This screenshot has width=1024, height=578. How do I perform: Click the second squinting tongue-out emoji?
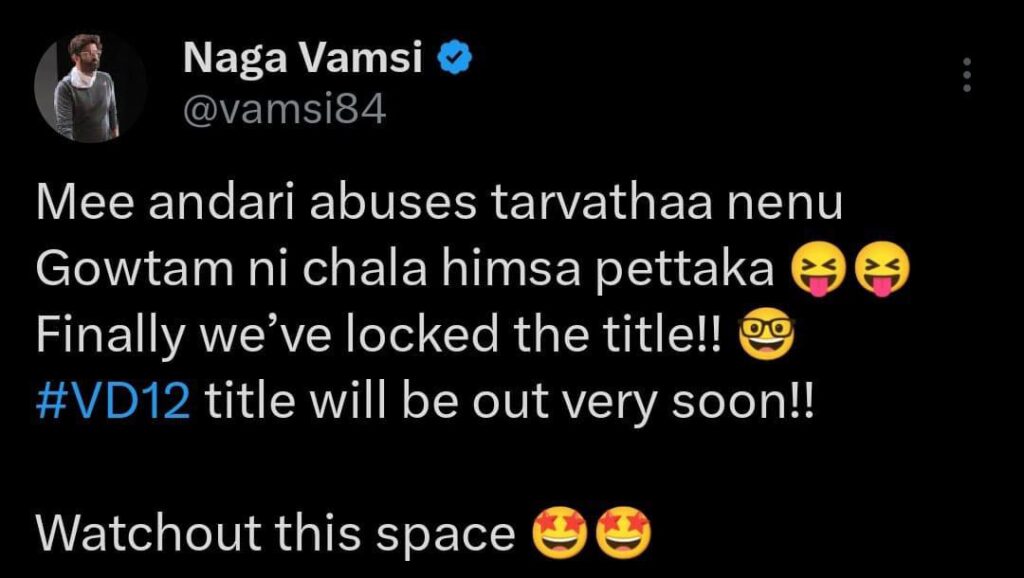(x=882, y=275)
